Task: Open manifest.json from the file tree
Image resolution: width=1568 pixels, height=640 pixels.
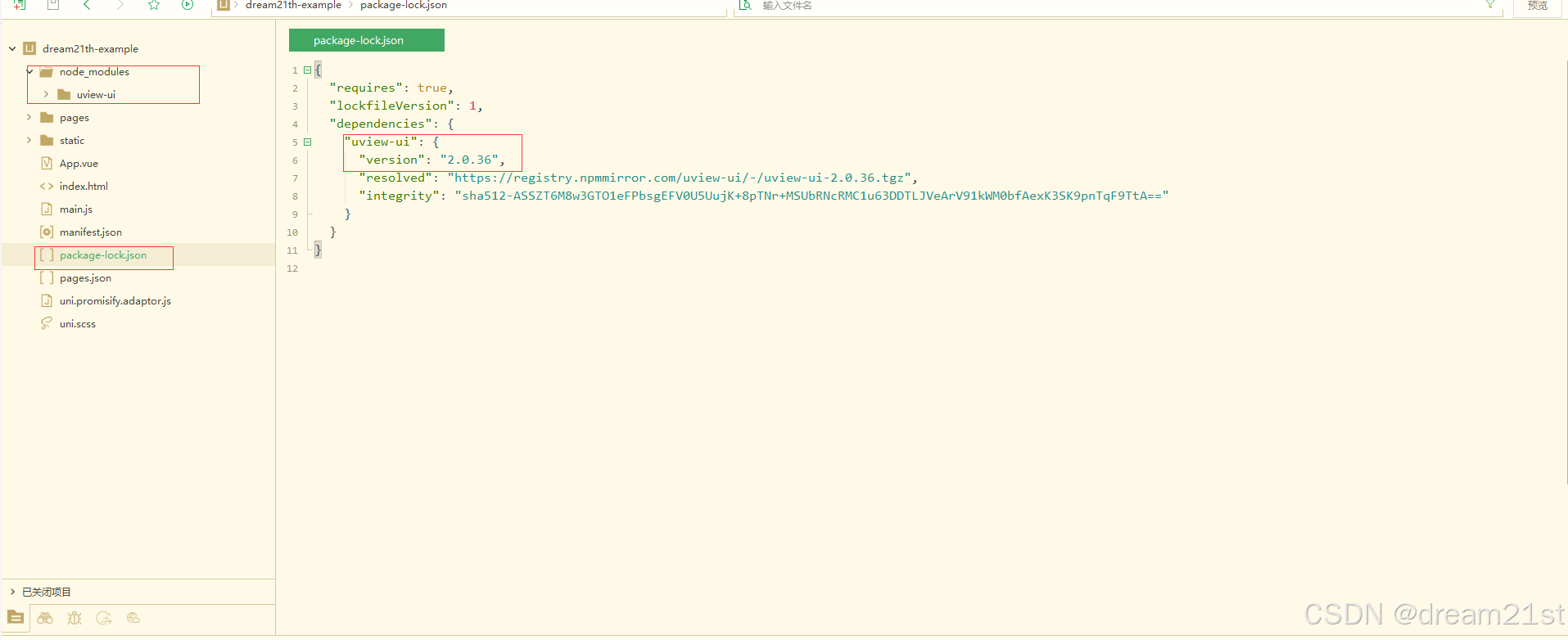Action: [91, 232]
